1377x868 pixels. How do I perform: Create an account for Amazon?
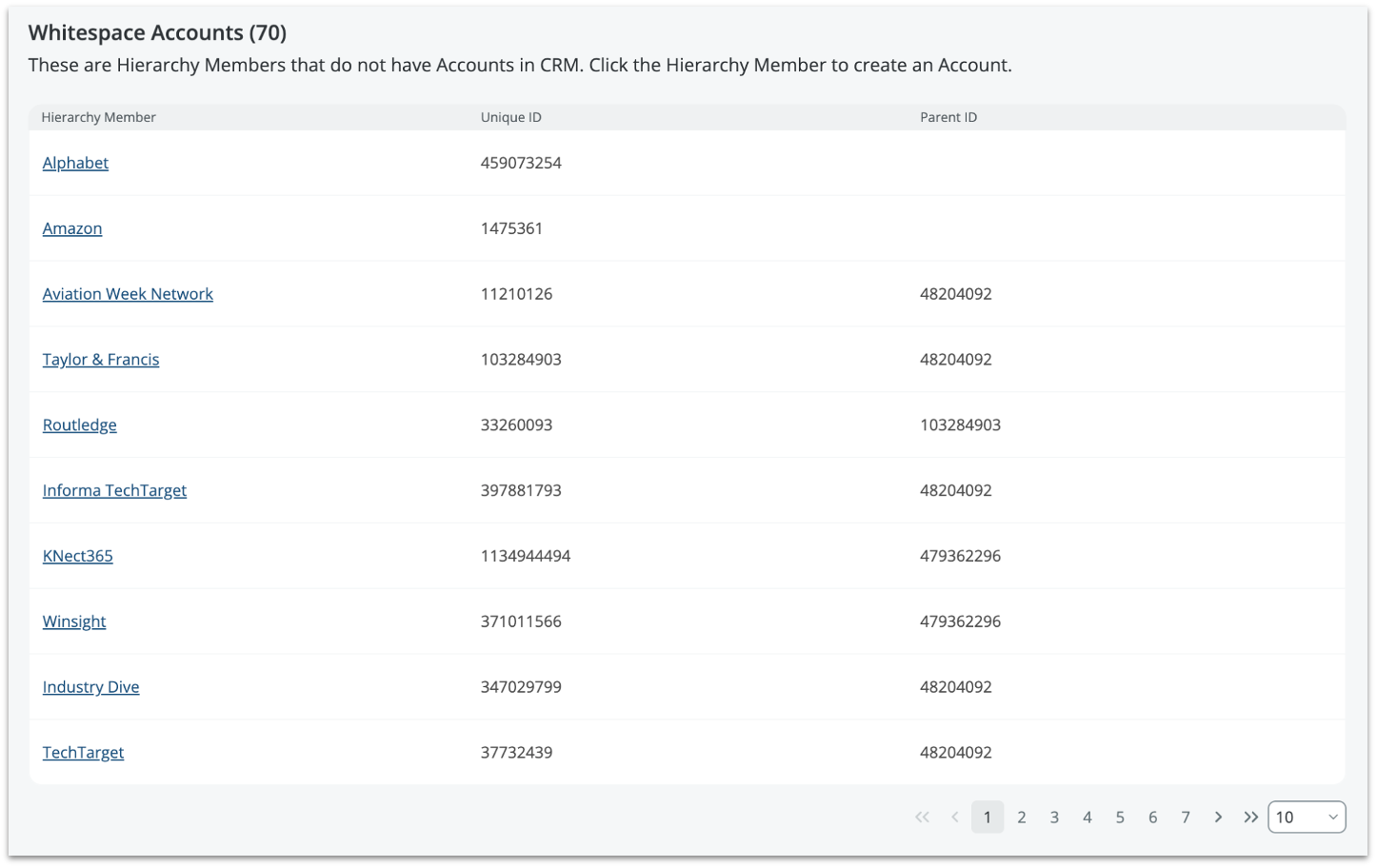(x=72, y=228)
